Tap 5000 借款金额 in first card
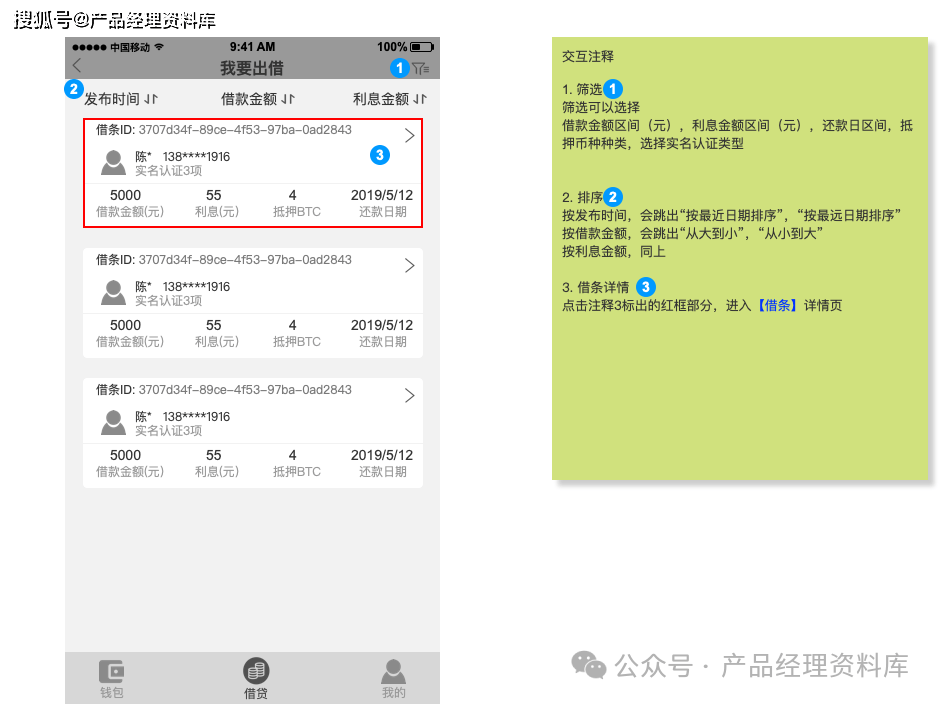The height and width of the screenshot is (704, 939). click(x=125, y=195)
